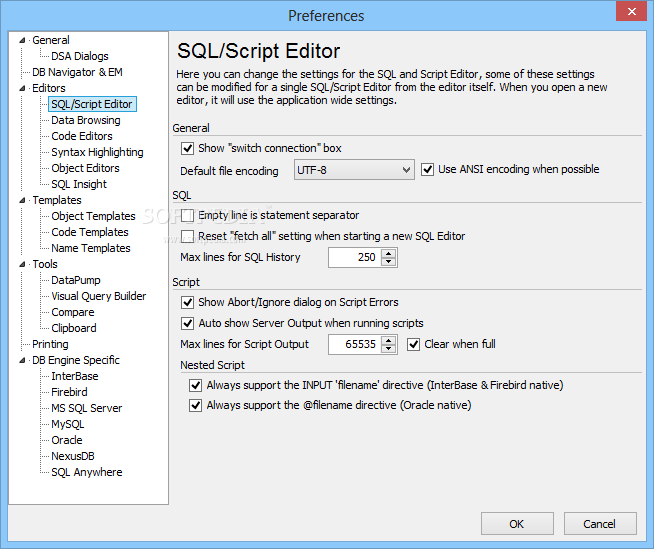The image size is (654, 549).
Task: Go to the Printing preferences
Action: 50,344
